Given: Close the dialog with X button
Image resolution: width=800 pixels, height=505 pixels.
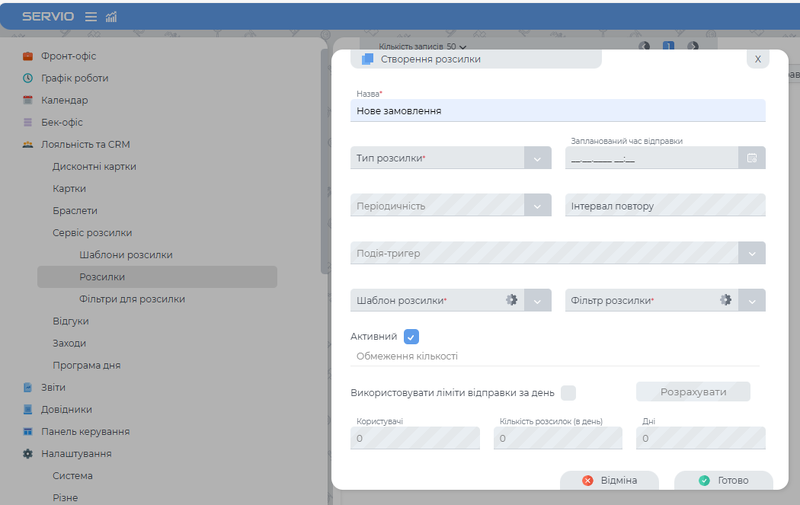Looking at the screenshot, I should click(x=757, y=59).
